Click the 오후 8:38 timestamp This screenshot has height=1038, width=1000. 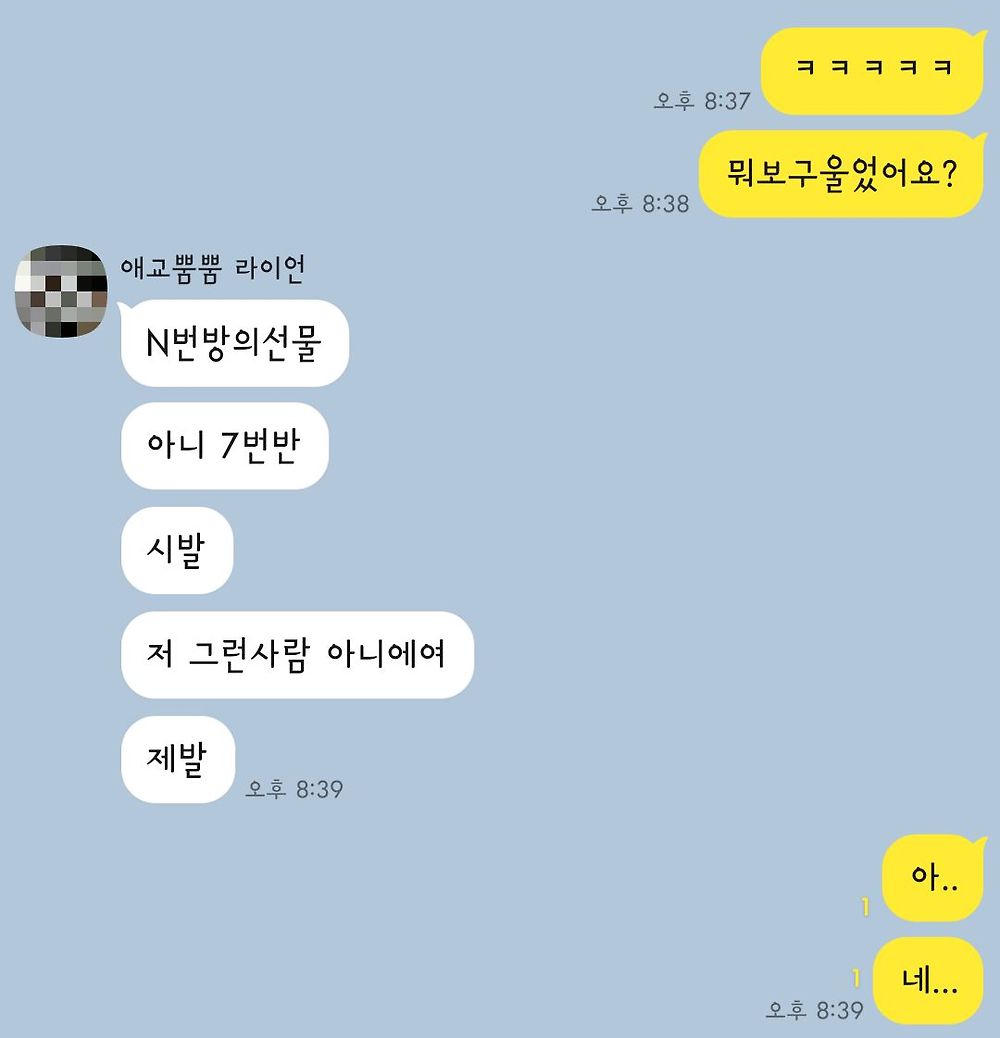point(640,203)
